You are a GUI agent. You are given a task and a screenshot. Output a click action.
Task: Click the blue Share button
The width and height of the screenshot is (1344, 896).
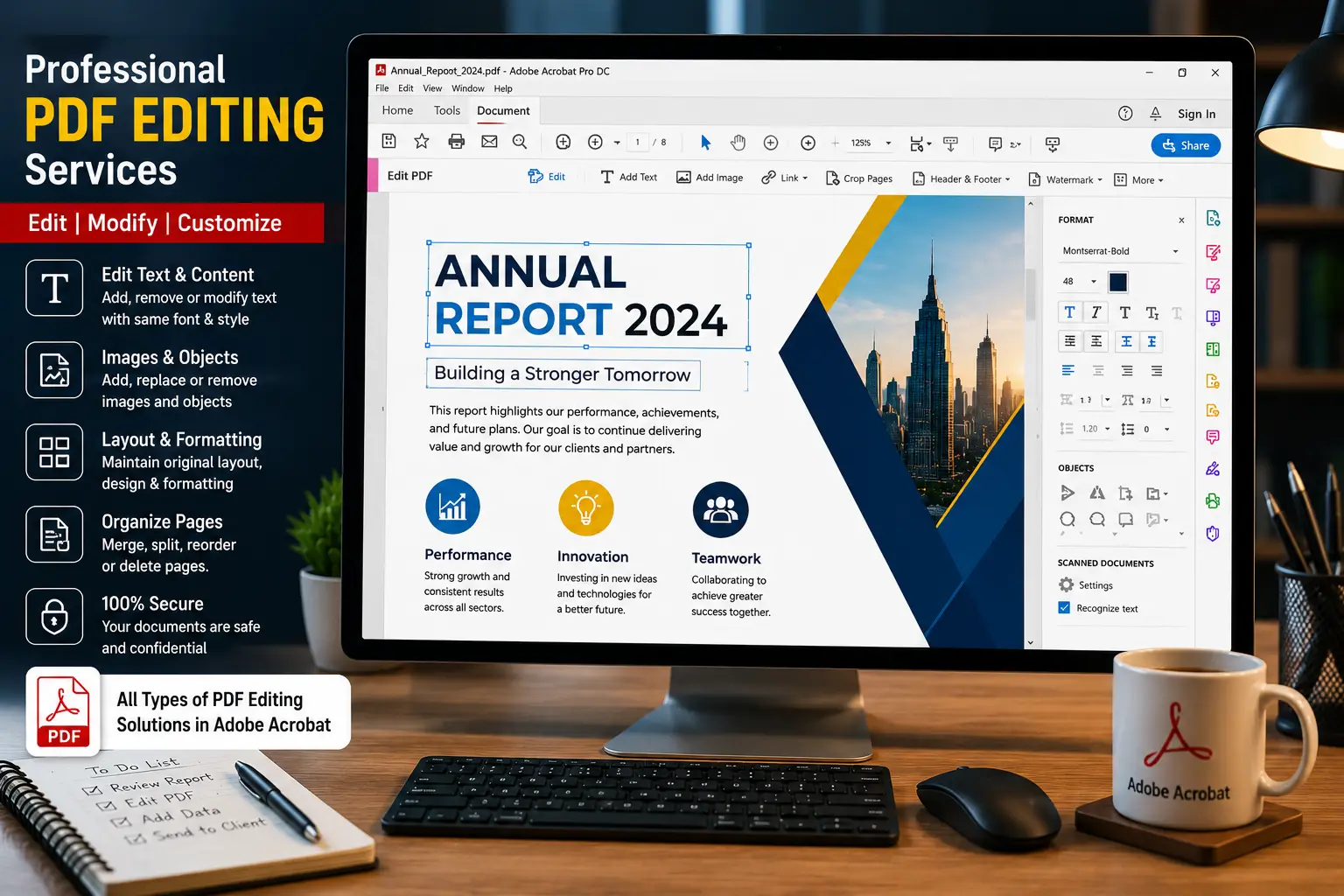1186,145
